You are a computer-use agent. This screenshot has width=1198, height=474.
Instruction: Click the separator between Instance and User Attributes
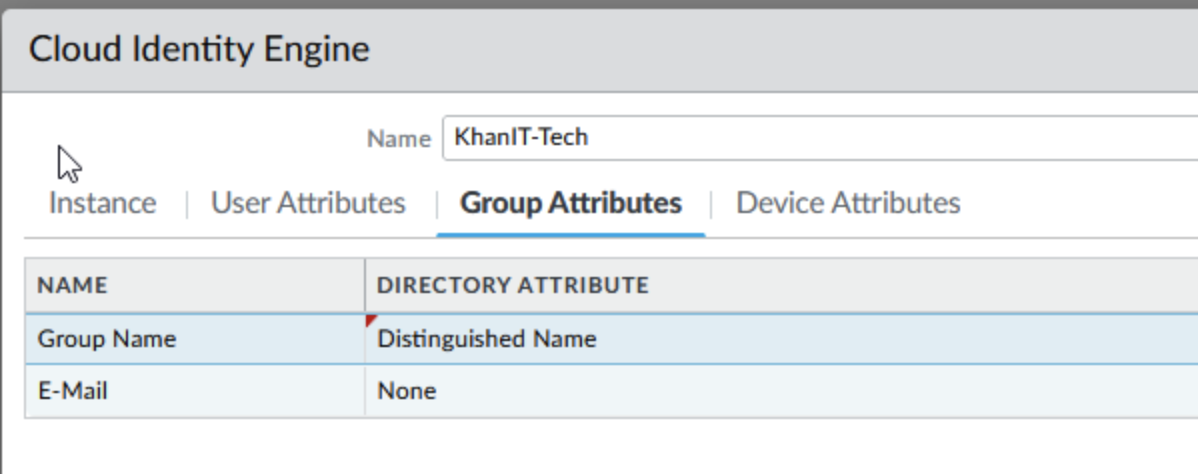[x=186, y=204]
